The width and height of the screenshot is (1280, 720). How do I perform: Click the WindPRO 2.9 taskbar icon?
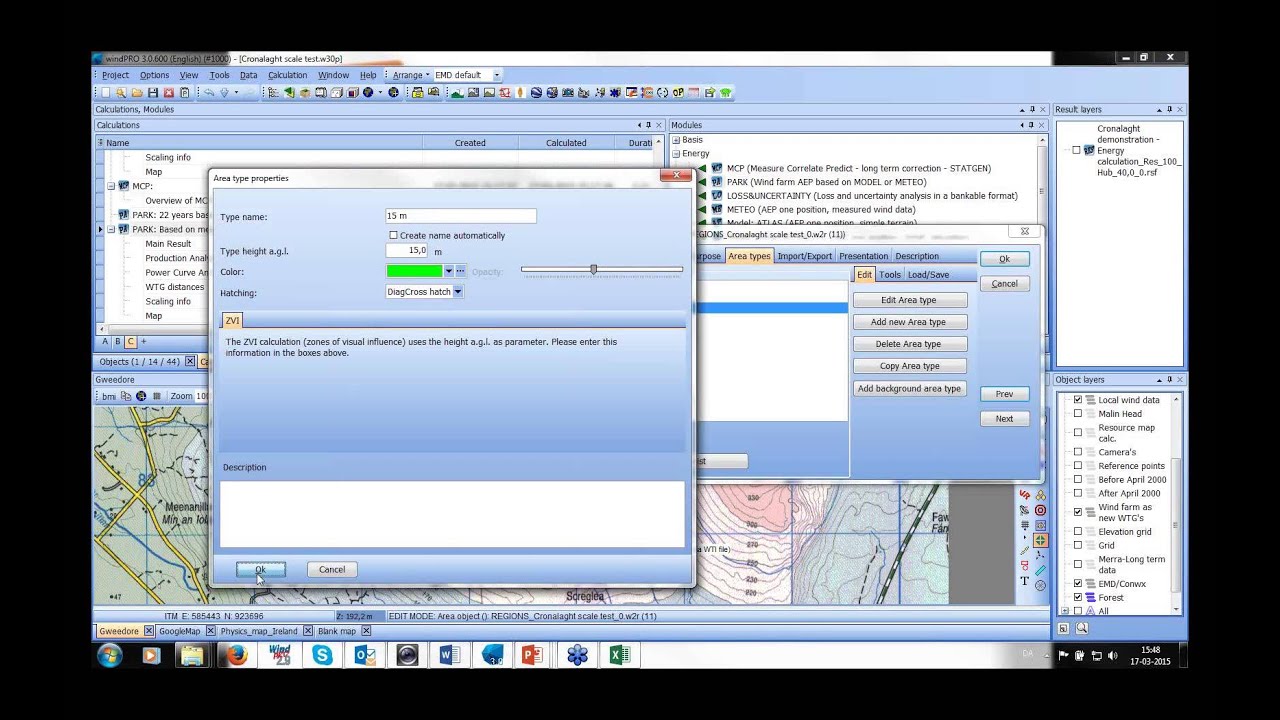279,655
